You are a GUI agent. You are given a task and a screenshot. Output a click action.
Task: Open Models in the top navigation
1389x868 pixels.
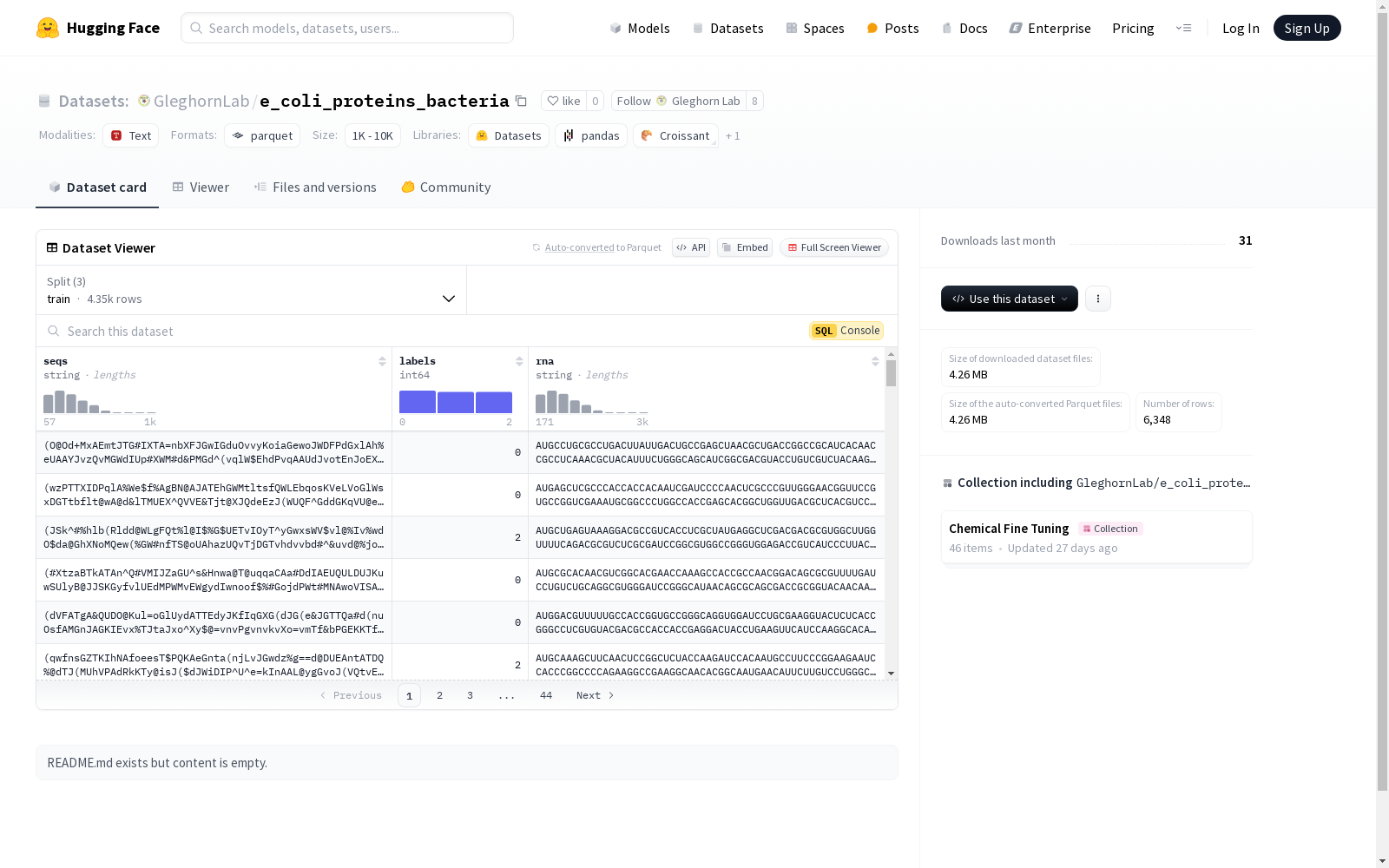click(x=640, y=28)
